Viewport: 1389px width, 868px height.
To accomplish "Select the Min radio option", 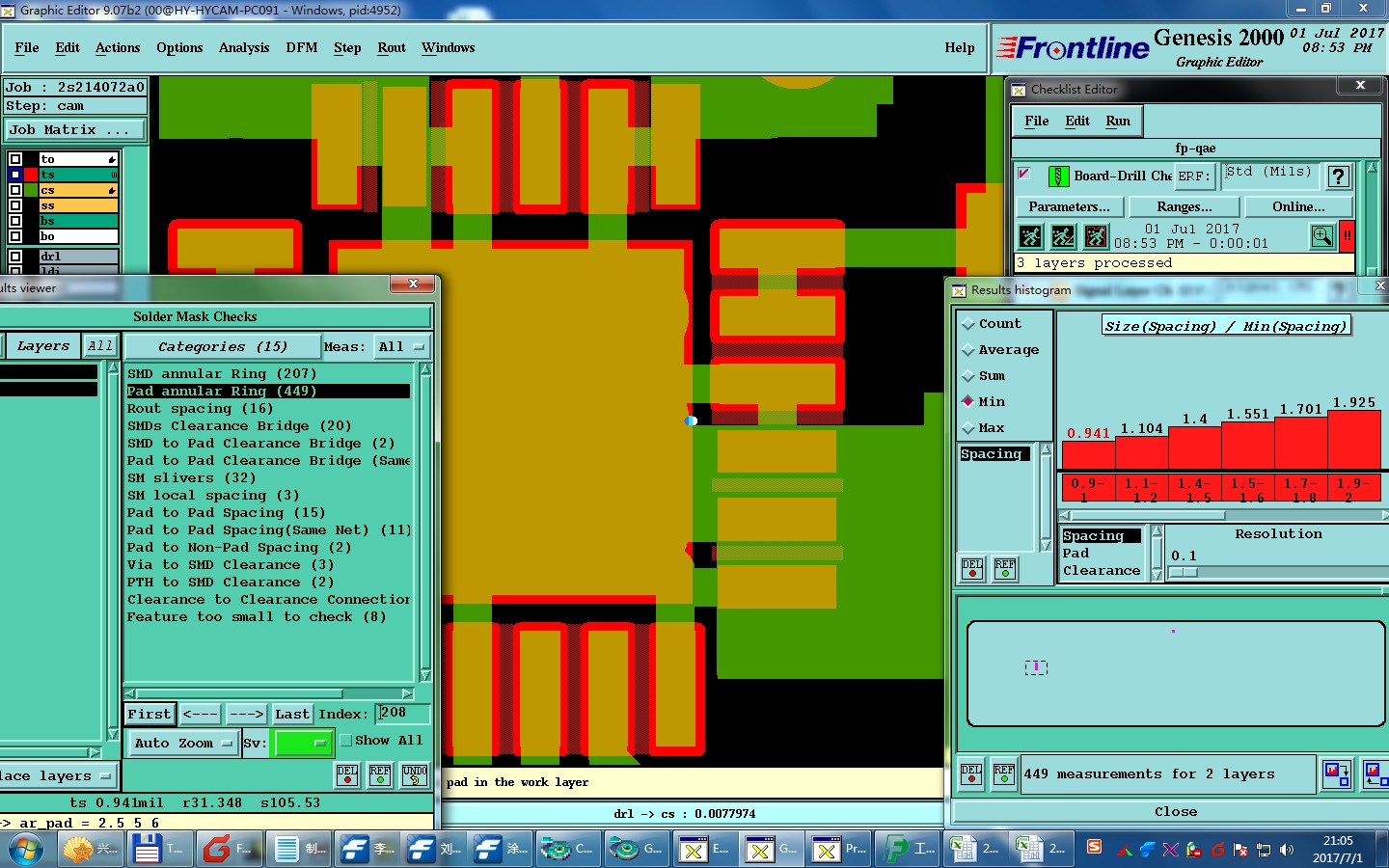I will (968, 401).
